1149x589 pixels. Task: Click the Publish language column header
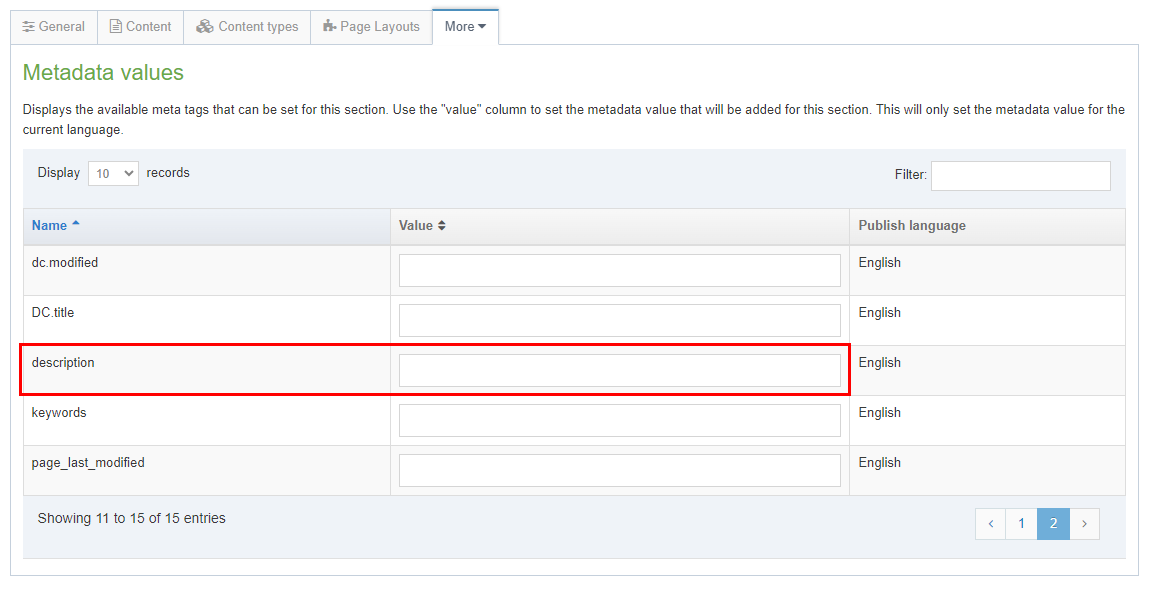pos(987,226)
